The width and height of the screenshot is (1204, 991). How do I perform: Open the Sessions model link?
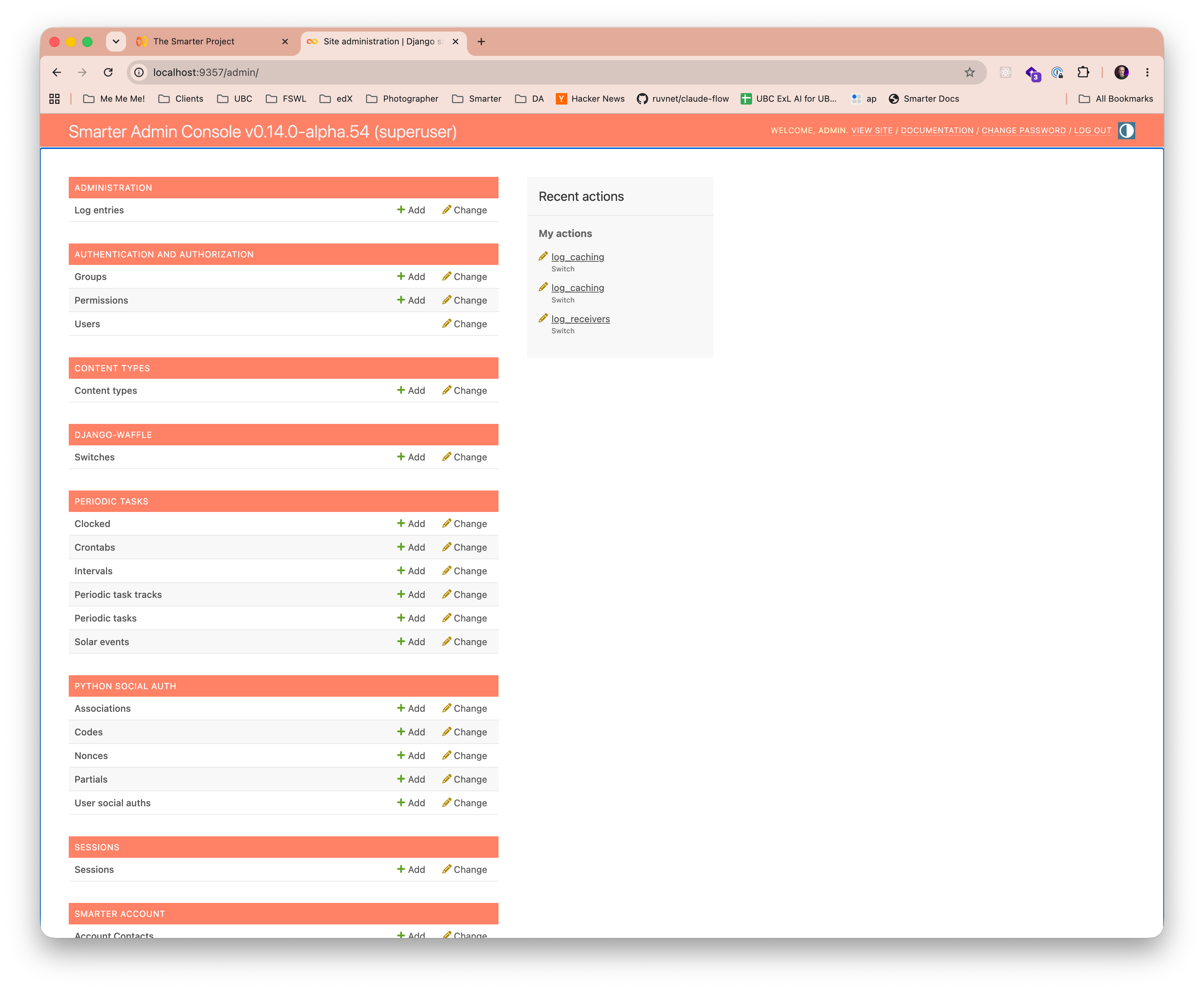pos(94,870)
